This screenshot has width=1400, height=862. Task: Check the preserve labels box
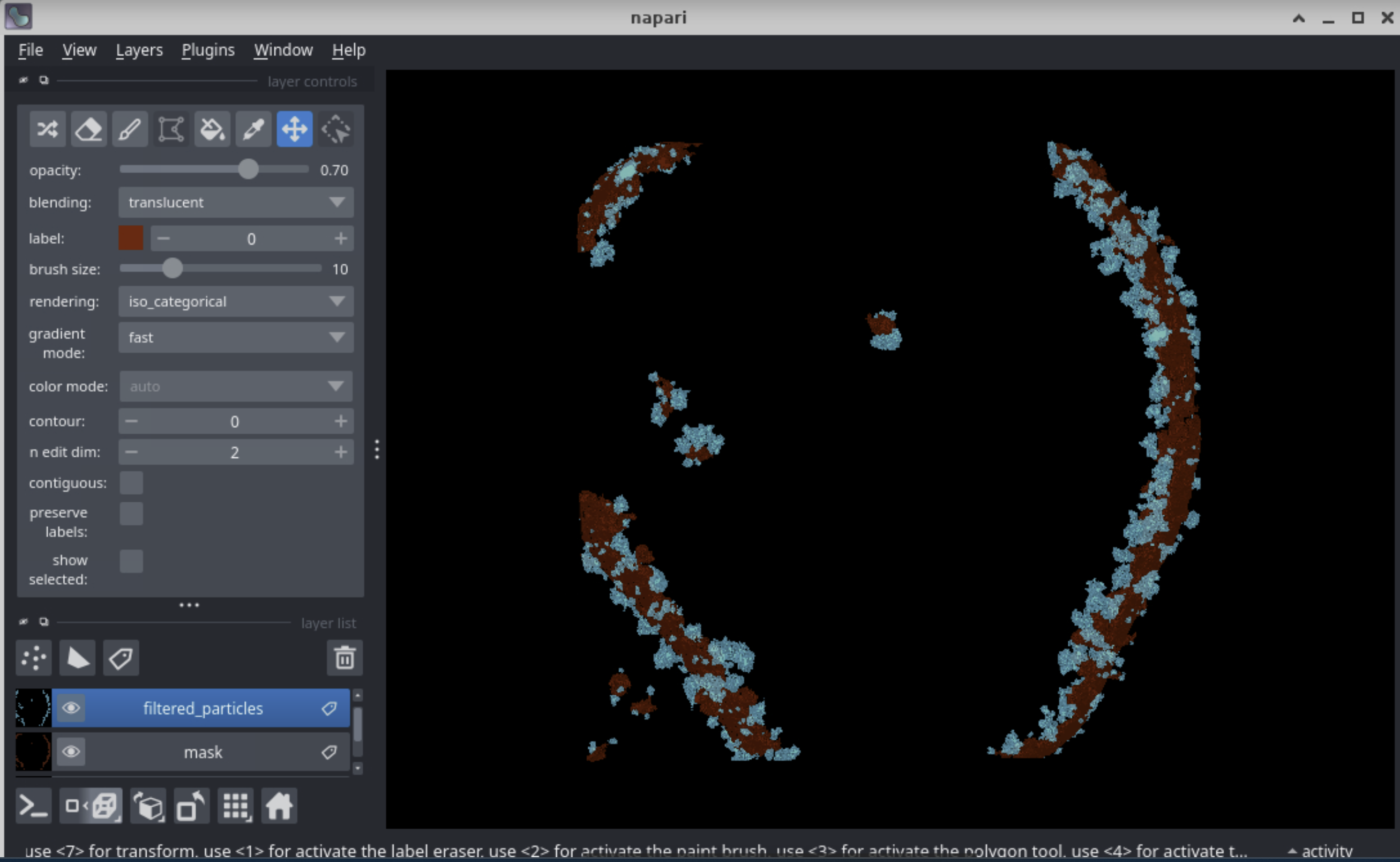[131, 514]
